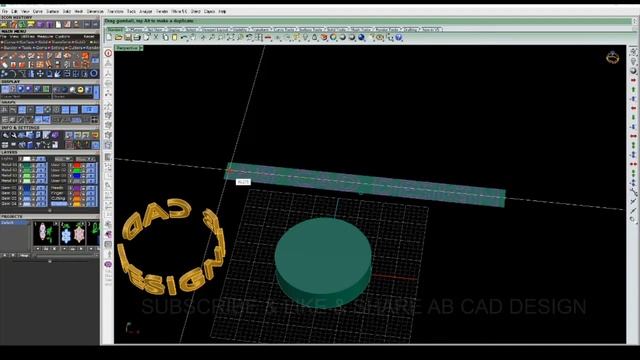Click the four viewports layout icon

tap(258, 38)
